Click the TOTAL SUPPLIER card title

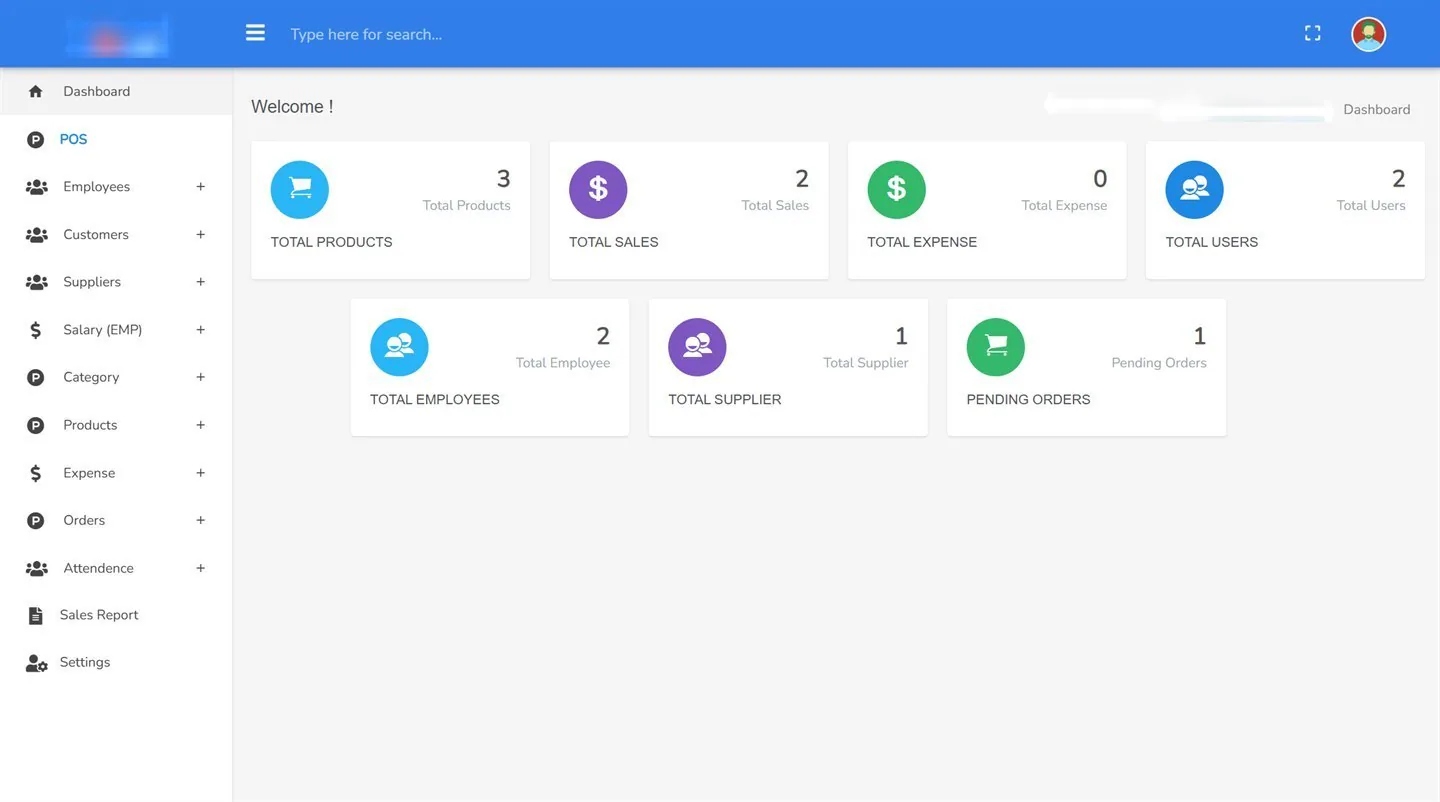tap(725, 399)
